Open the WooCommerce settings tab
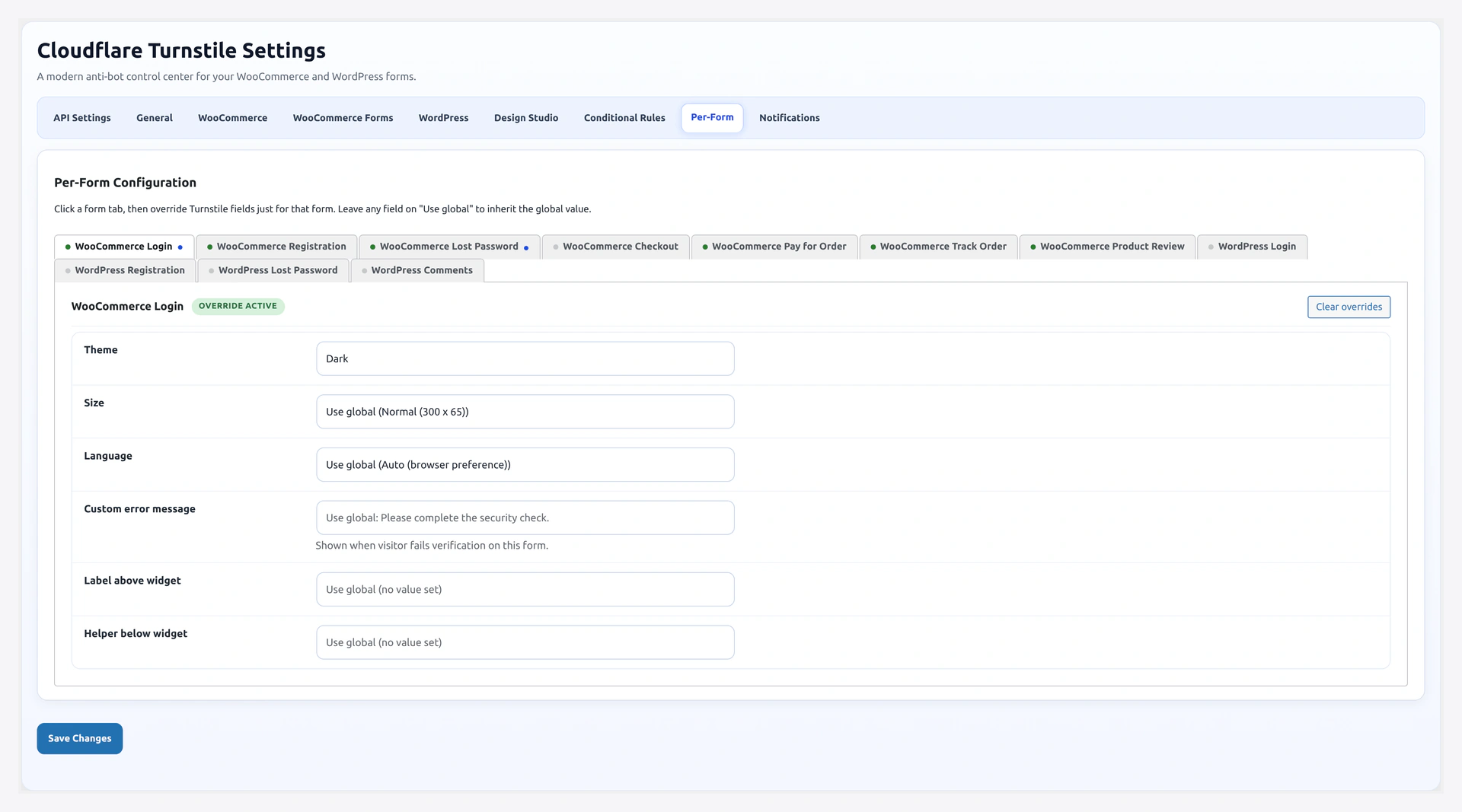The height and width of the screenshot is (812, 1462). click(233, 118)
